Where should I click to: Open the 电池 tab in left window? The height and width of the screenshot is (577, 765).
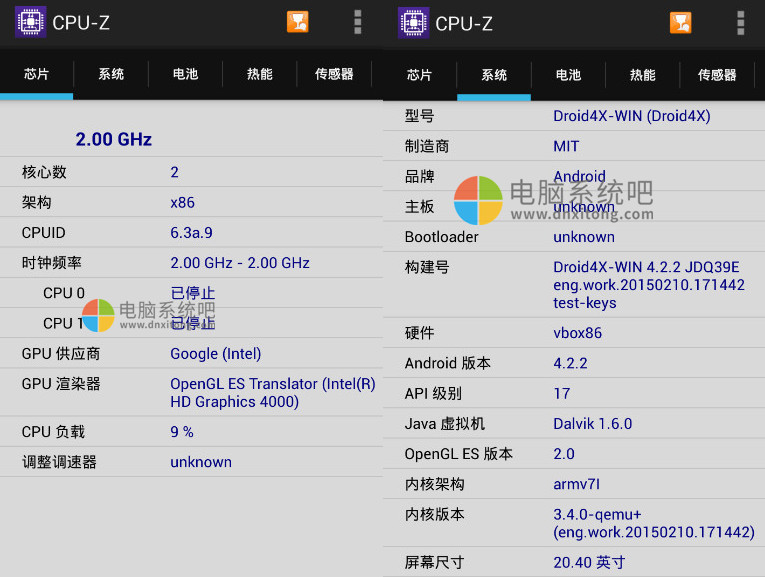tap(185, 74)
